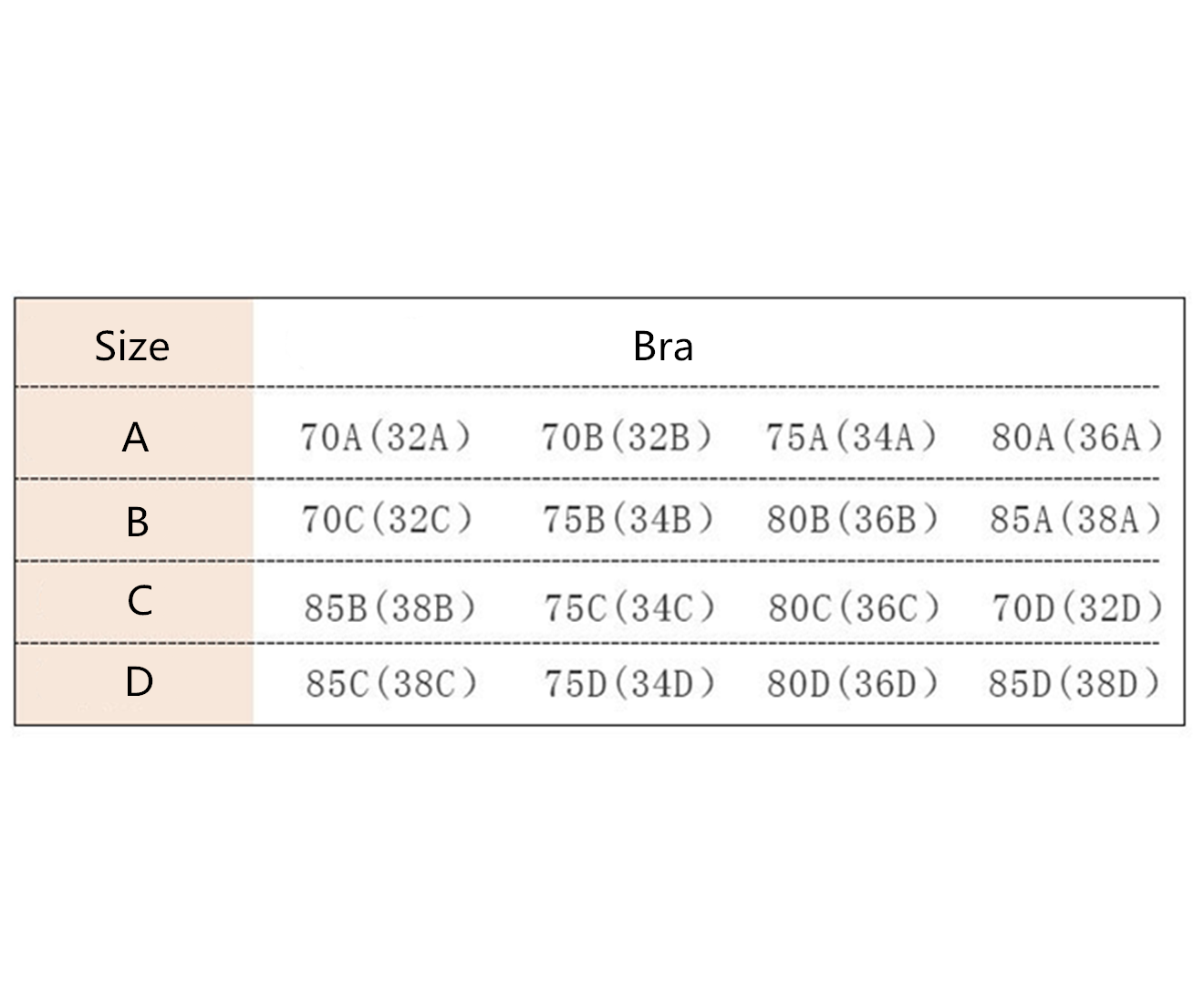The image size is (1204, 985).
Task: Select the size C row label
Action: (x=140, y=601)
